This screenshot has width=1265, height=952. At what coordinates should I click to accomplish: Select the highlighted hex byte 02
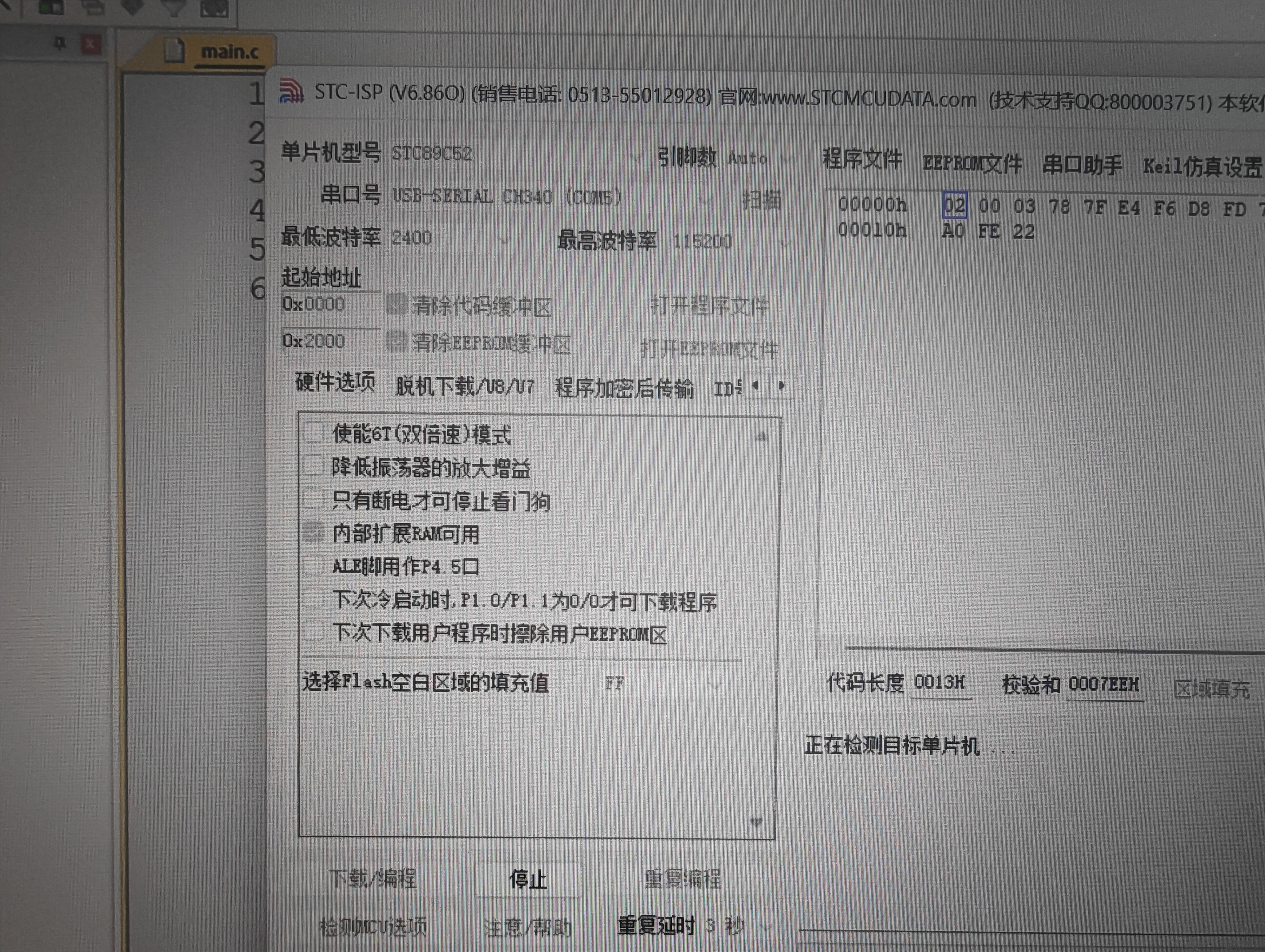pyautogui.click(x=954, y=205)
